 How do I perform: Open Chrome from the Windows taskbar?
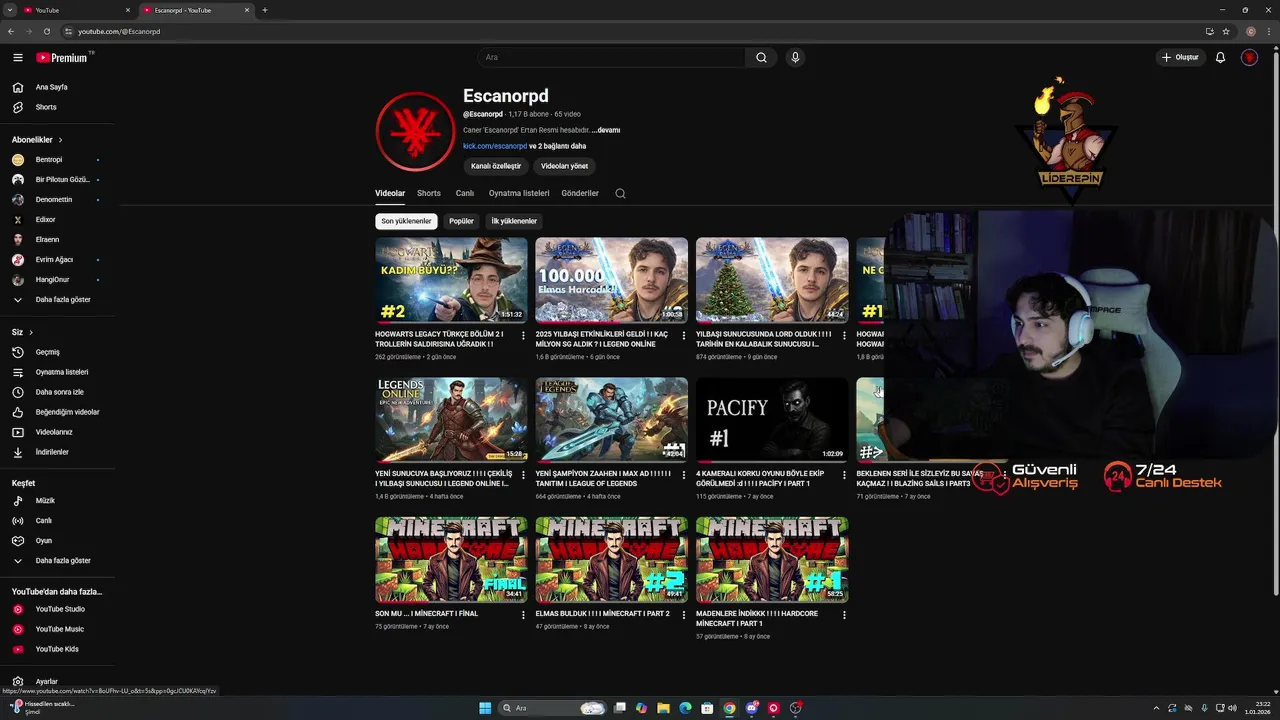tap(729, 708)
